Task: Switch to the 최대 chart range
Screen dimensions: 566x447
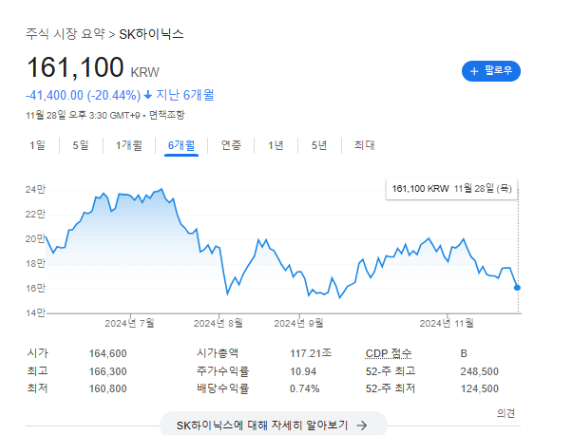Action: pos(364,145)
